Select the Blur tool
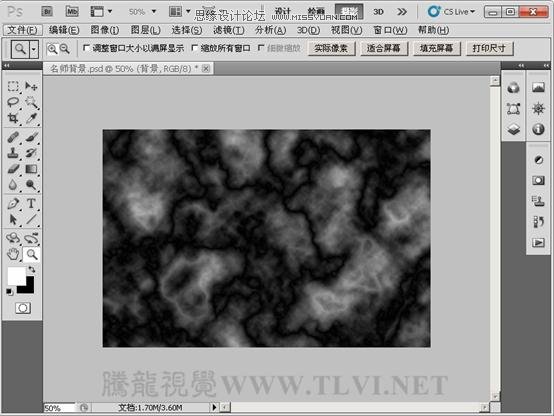Screen dimensions: 554x416 [x=13, y=184]
